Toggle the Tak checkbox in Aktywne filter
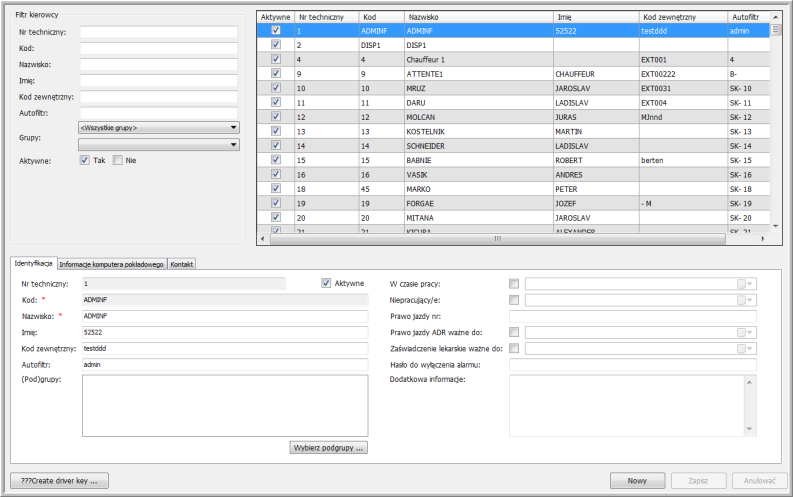Image resolution: width=793 pixels, height=497 pixels. (x=85, y=160)
